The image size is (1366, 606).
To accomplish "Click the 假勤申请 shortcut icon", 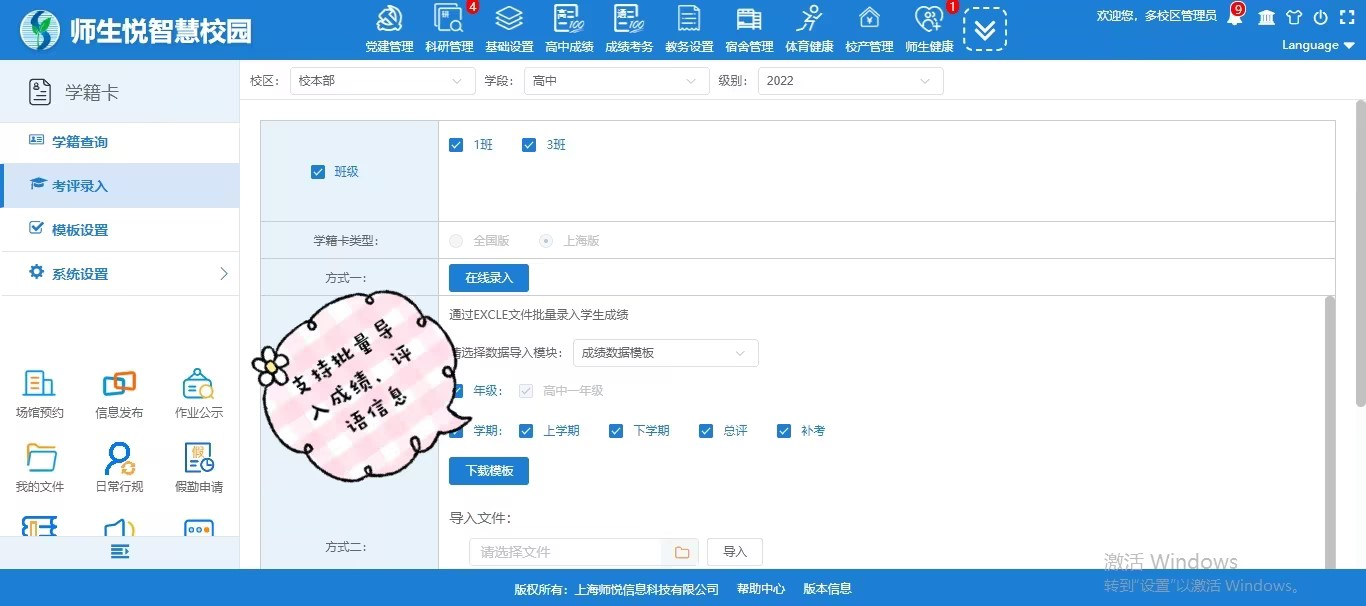I will (x=199, y=458).
